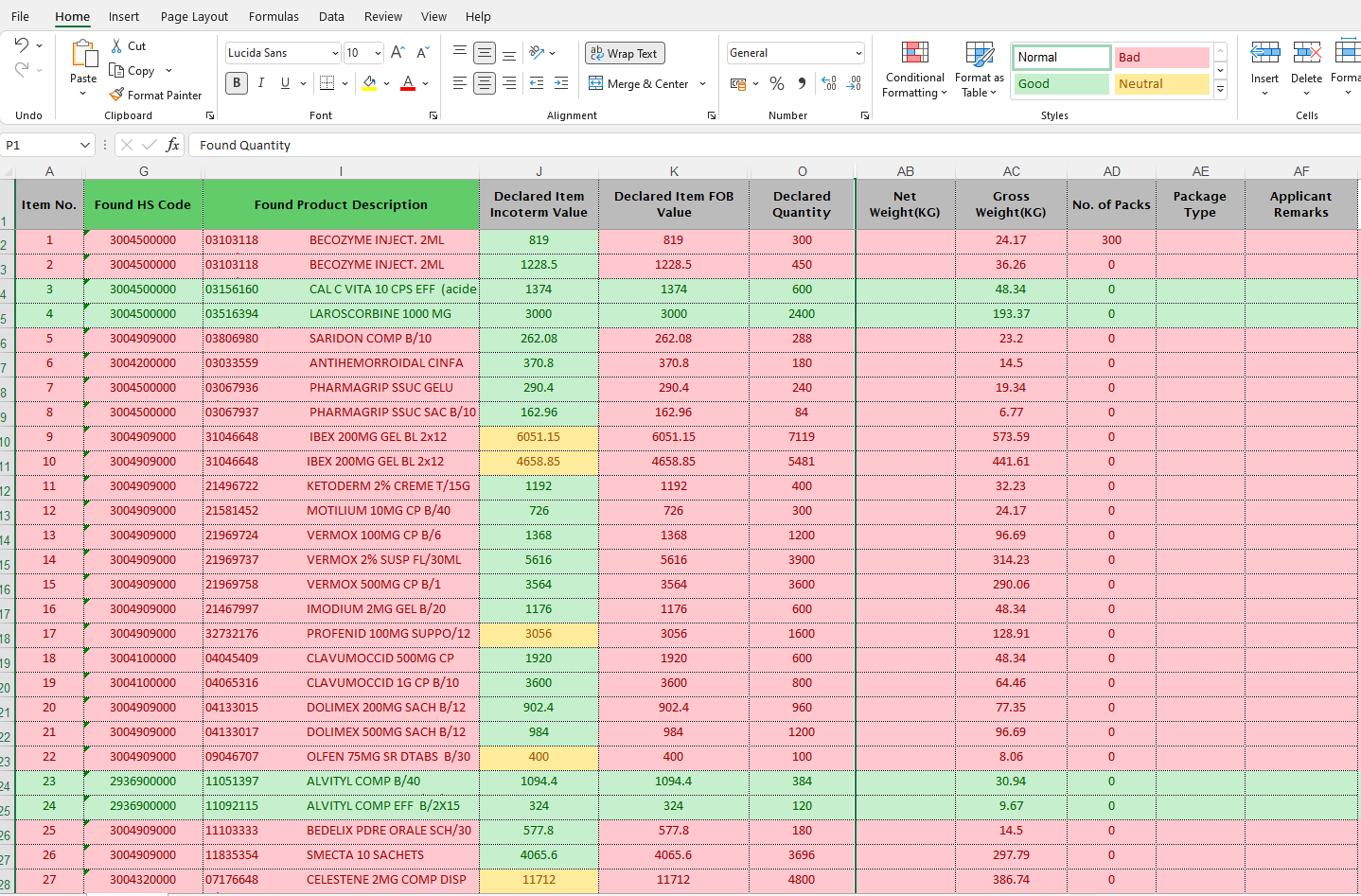Click Decrease Decimal icon
Image resolution: width=1361 pixels, height=896 pixels.
(x=854, y=83)
